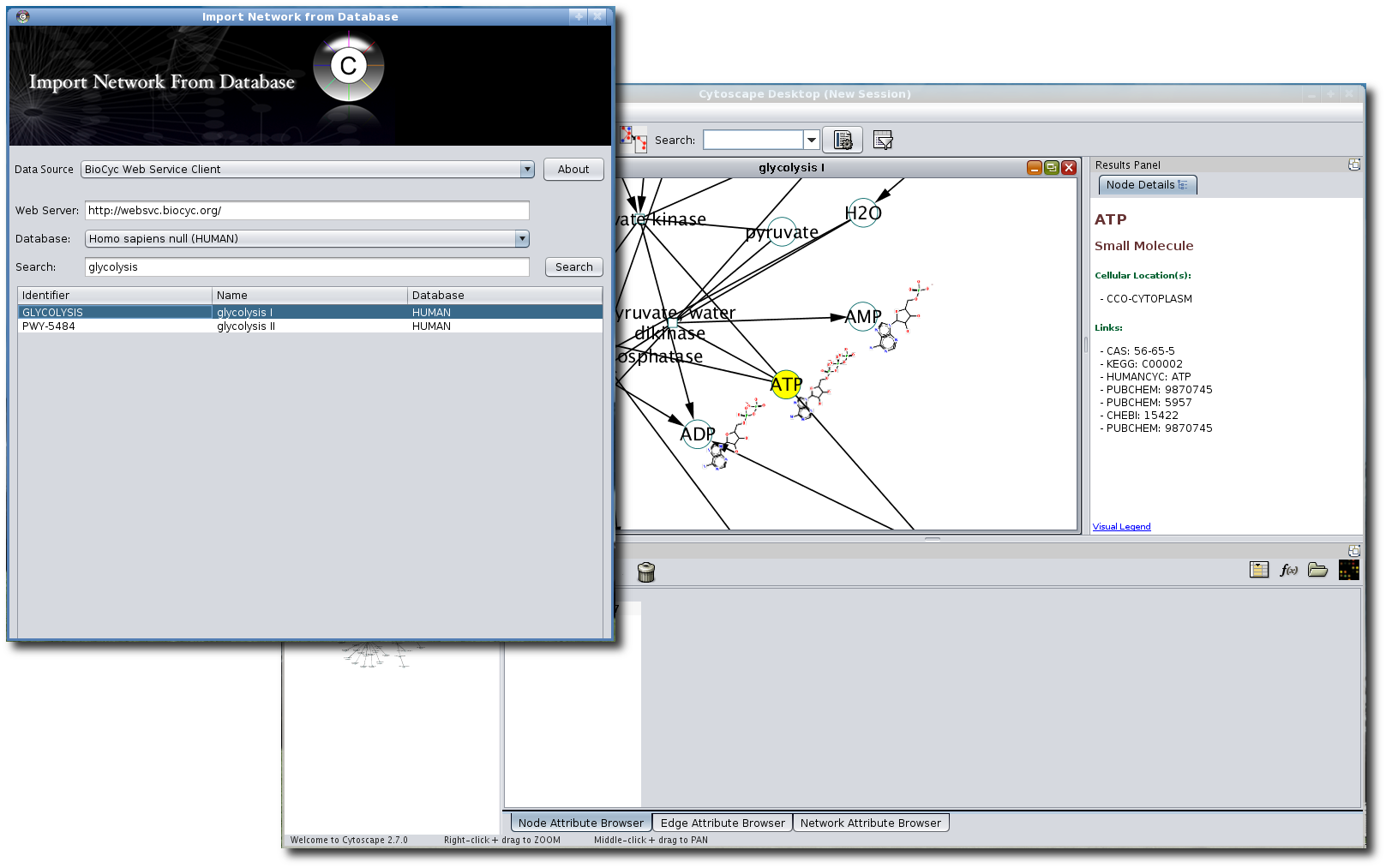Click the Import dialog window menu icon
The height and width of the screenshot is (868, 1386).
(x=23, y=16)
